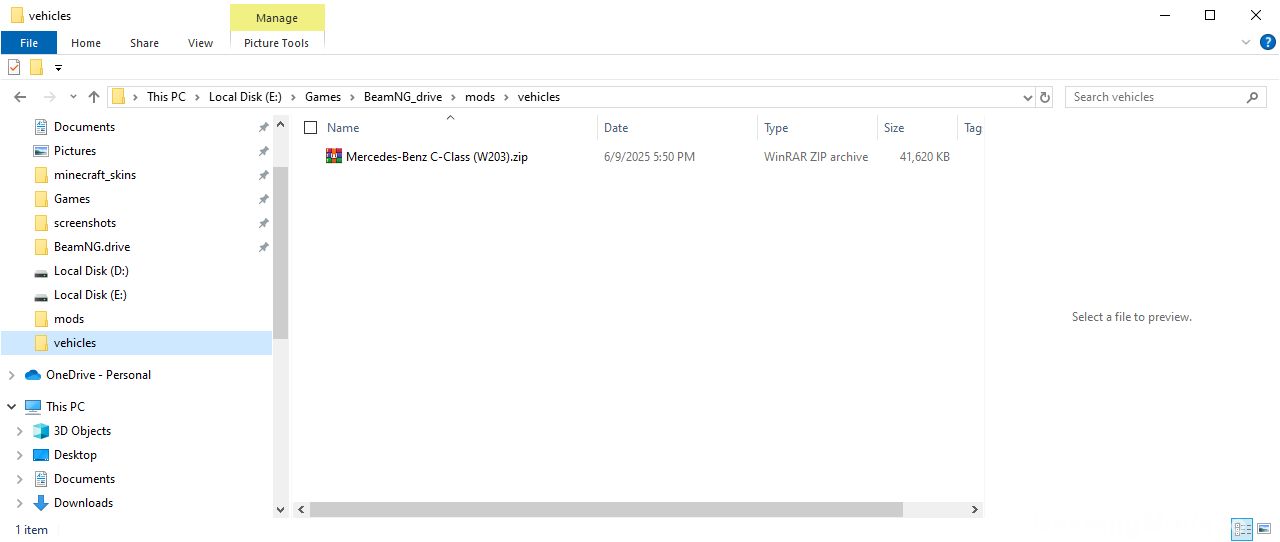
Task: Toggle the select all items checkbox
Action: 310,128
